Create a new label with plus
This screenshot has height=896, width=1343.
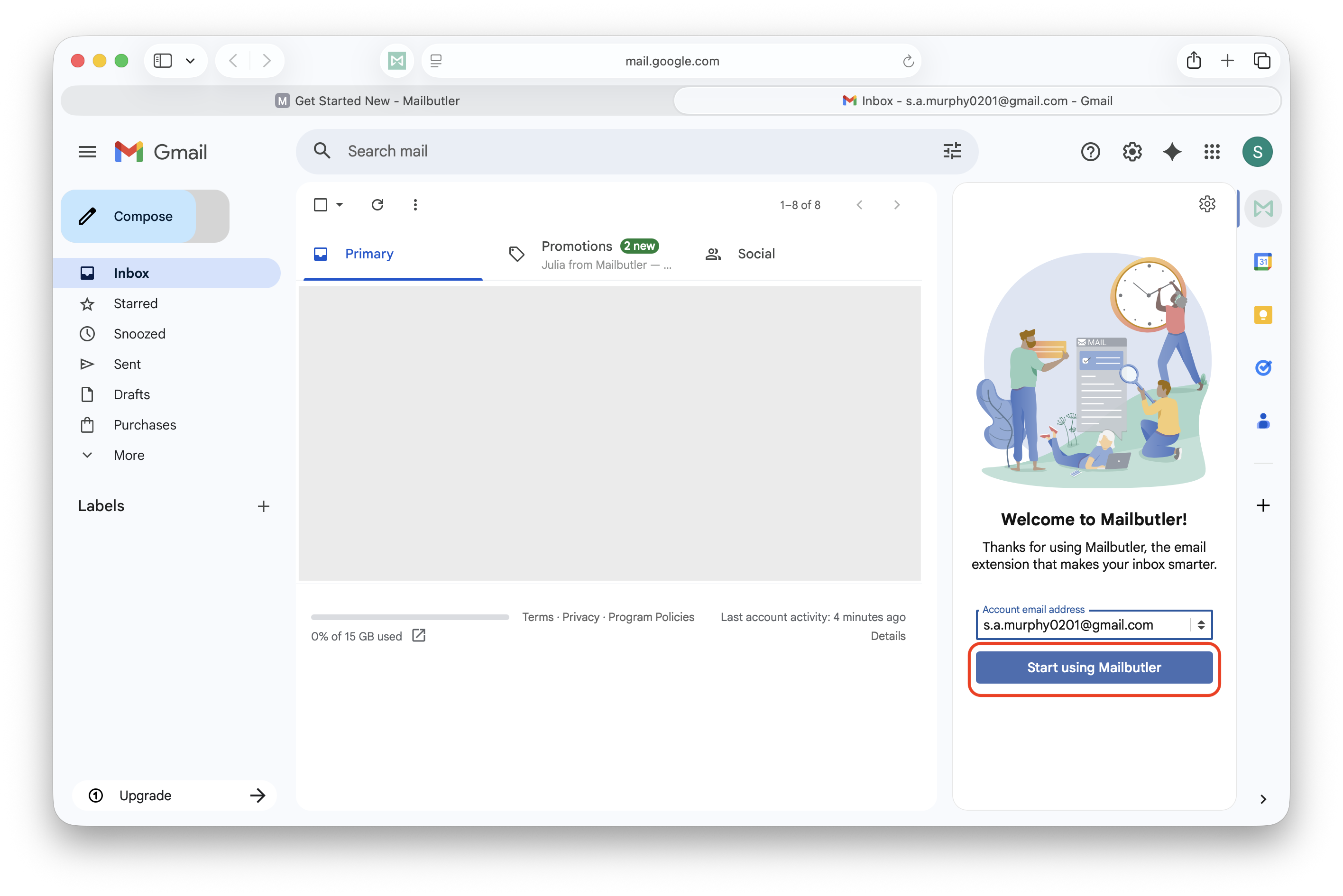(264, 506)
